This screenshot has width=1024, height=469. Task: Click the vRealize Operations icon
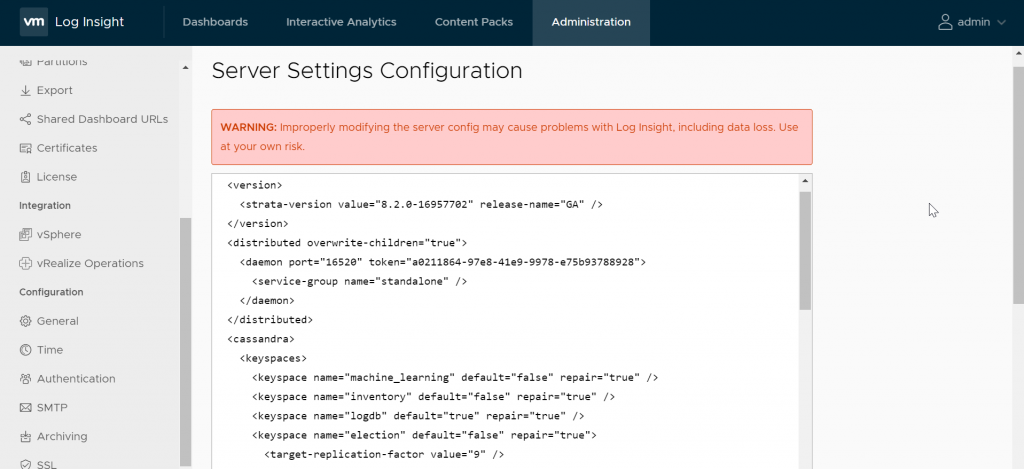click(x=25, y=263)
